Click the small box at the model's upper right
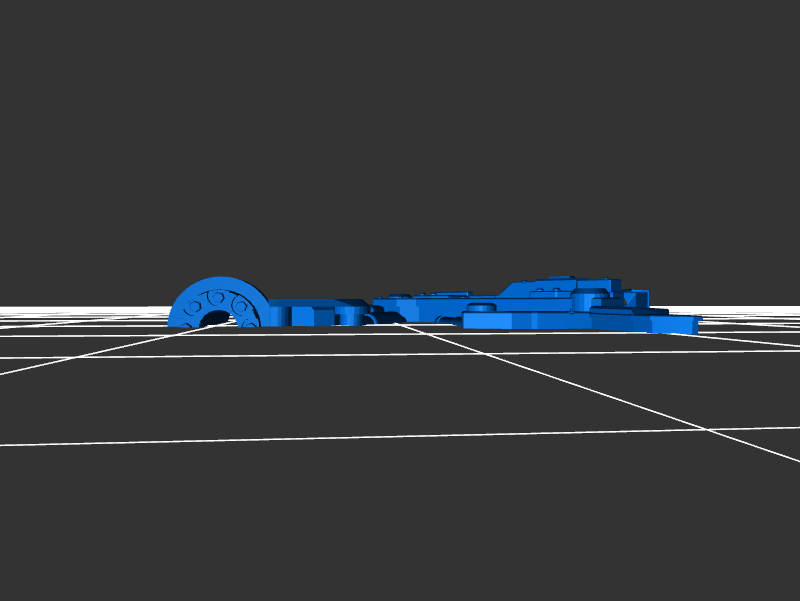Image resolution: width=800 pixels, height=601 pixels. (636, 298)
